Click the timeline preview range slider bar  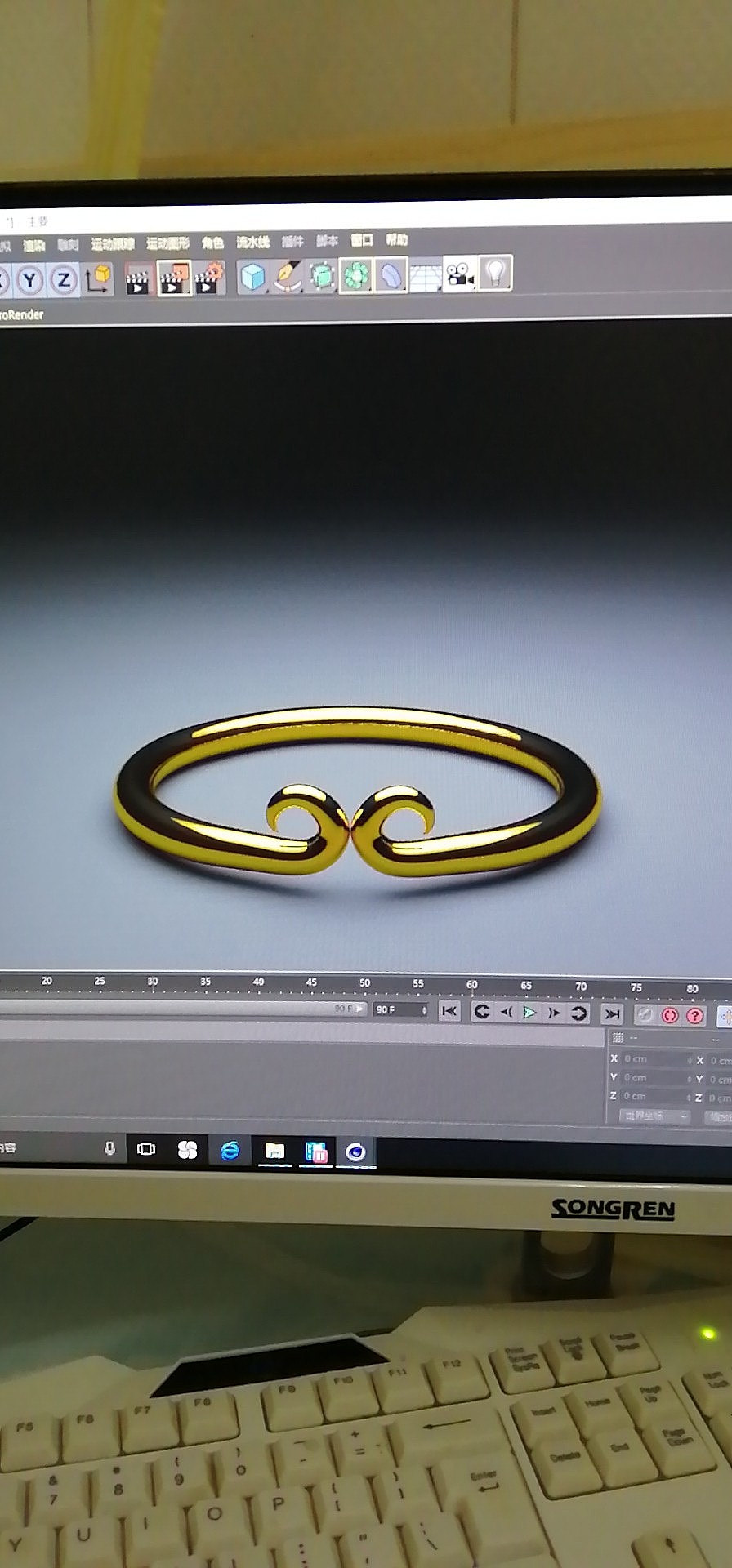click(x=183, y=1008)
